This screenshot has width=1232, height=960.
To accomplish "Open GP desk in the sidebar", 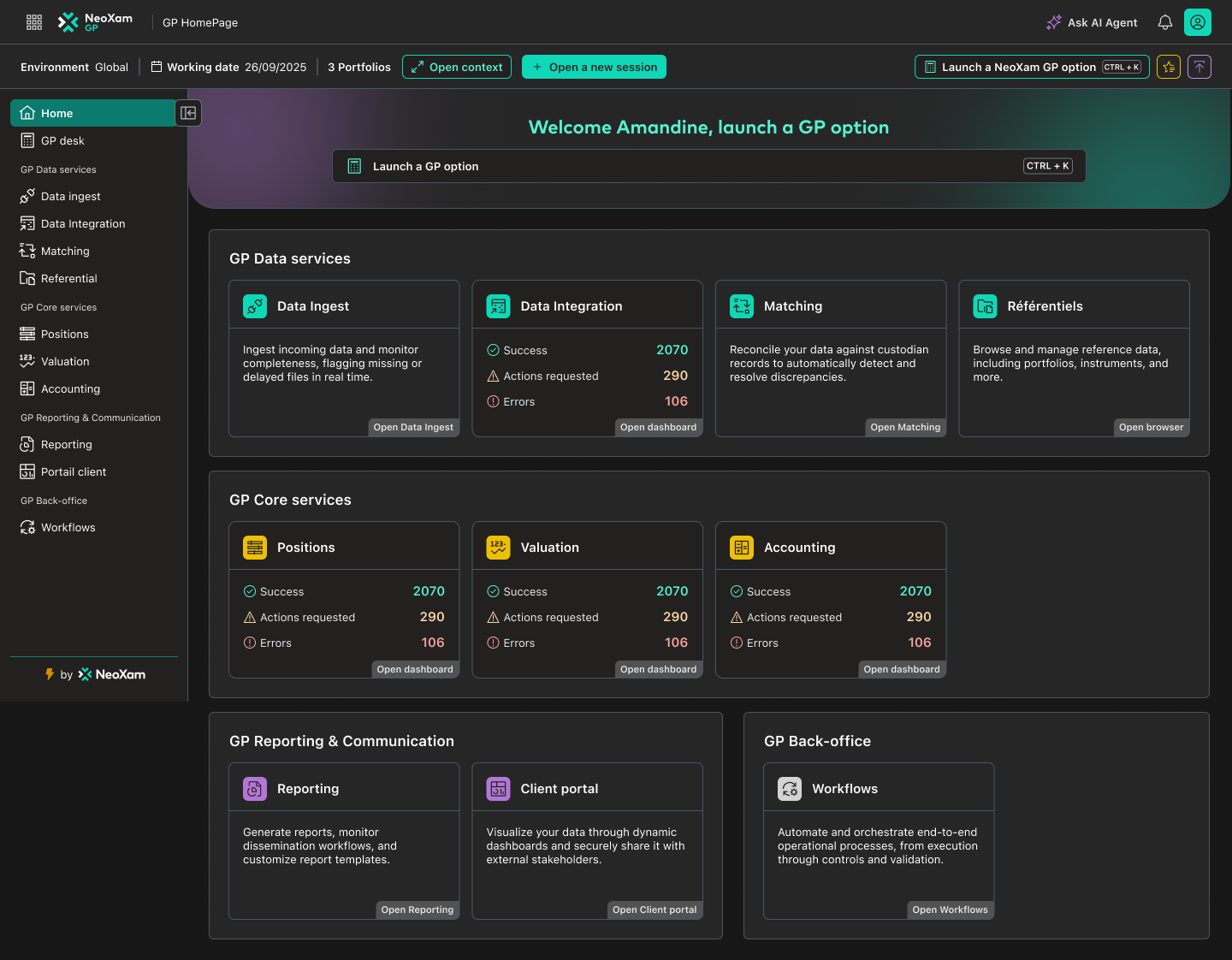I will pos(93,140).
